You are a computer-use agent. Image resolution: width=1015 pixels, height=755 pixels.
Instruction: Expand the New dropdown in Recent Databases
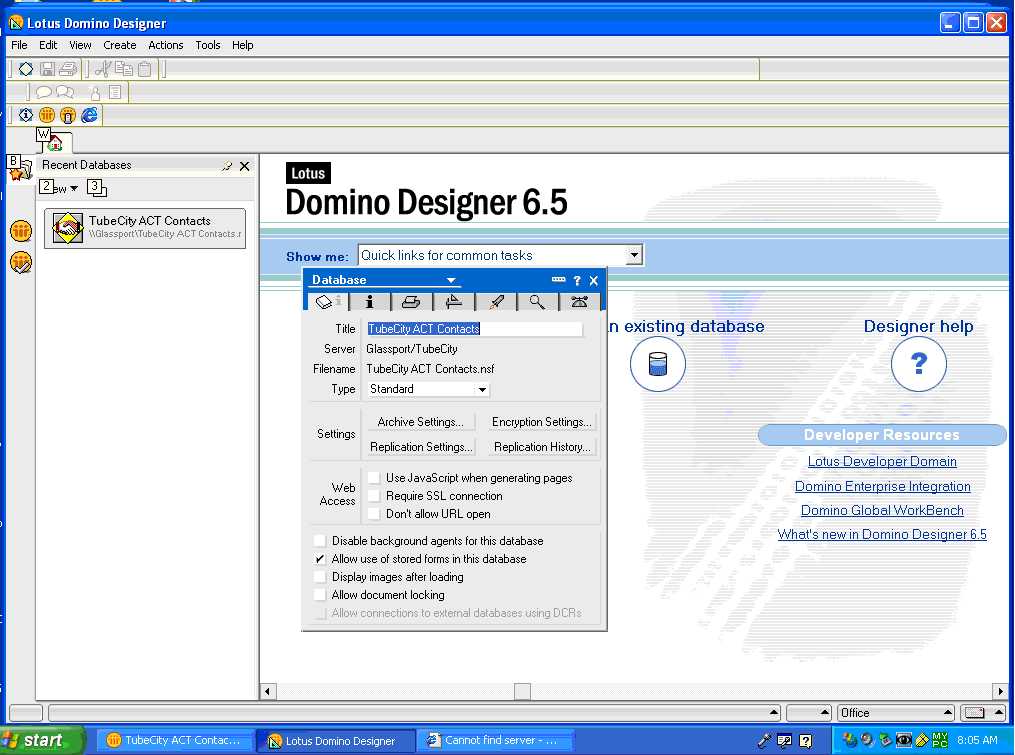74,188
